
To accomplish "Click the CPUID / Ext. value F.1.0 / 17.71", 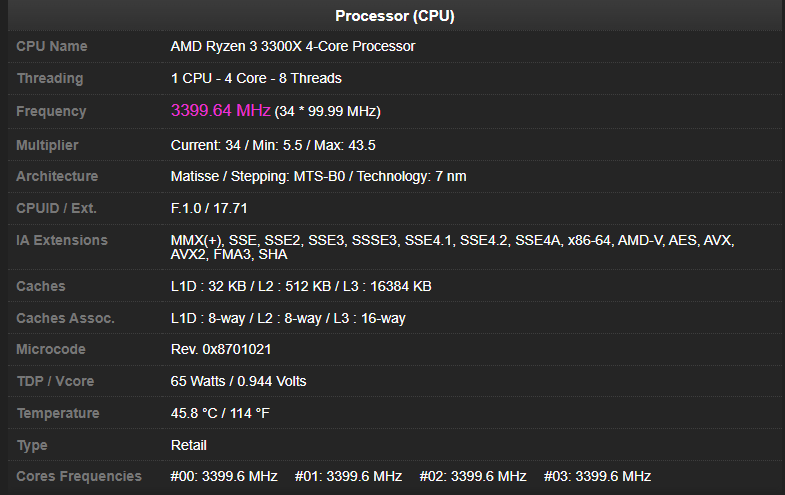I will click(x=209, y=208).
